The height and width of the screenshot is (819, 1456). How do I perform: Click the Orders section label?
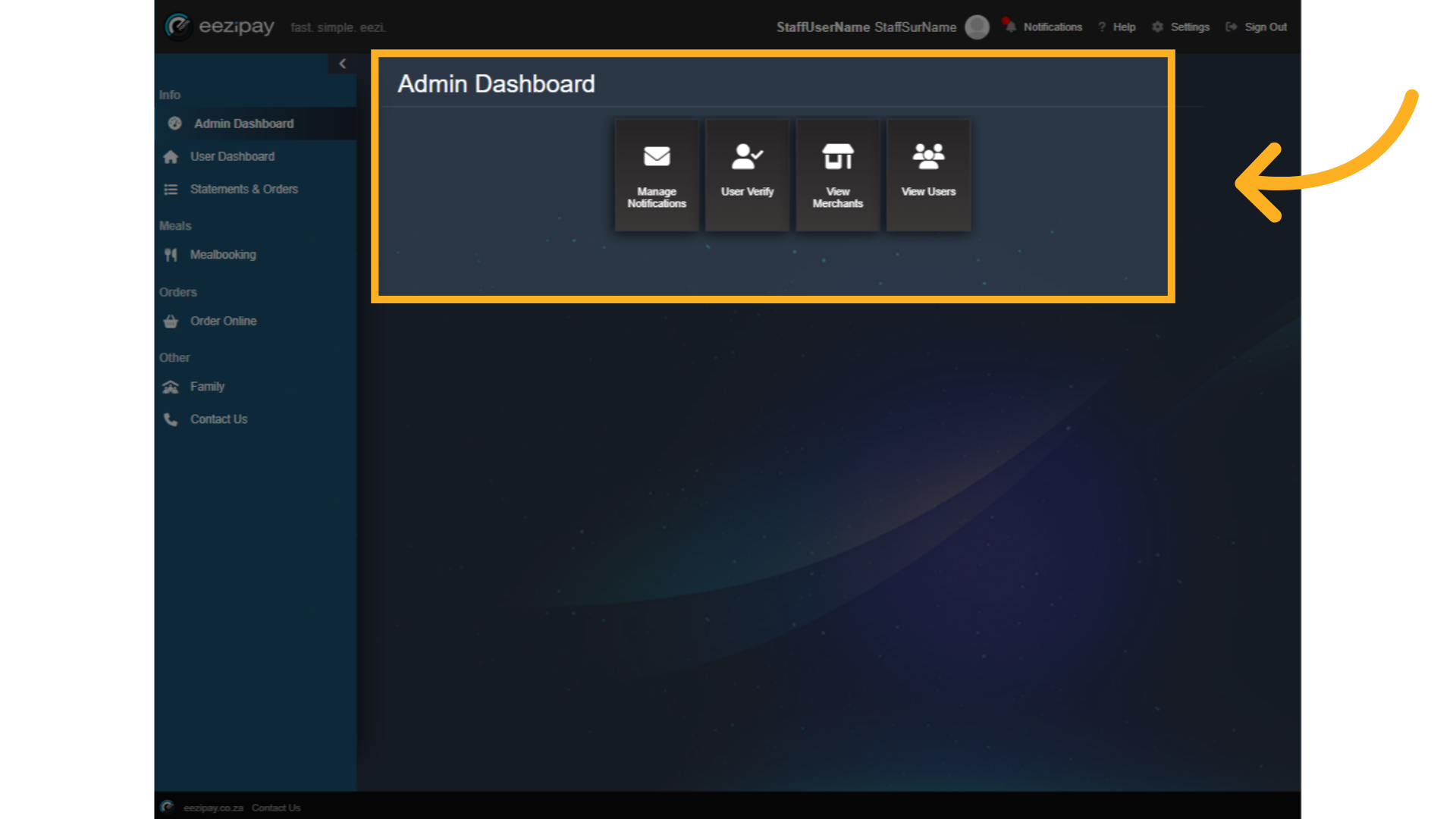[x=178, y=292]
